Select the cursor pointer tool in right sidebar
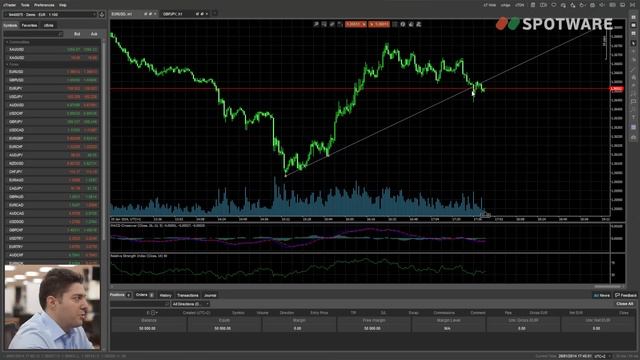This screenshot has height=360, width=640. point(633,43)
